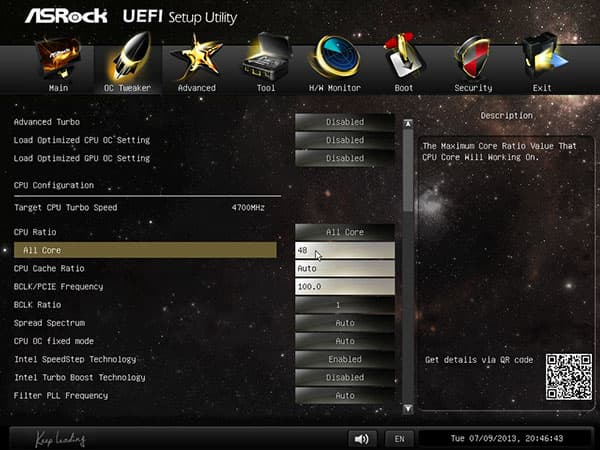This screenshot has height=450, width=600.
Task: Switch to the Main tab label
Action: click(59, 88)
